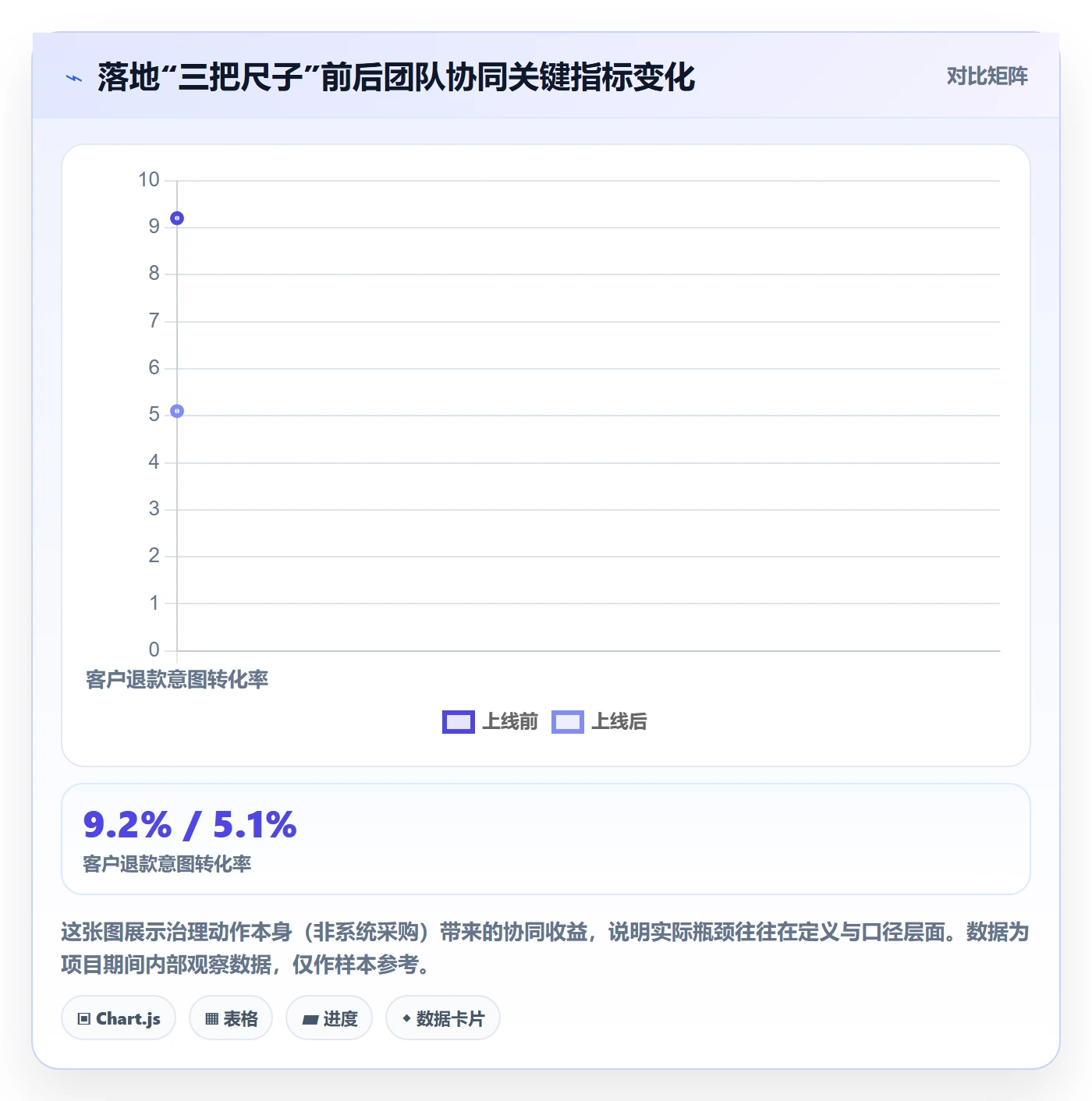Click the Chart.js tag
Screen dimensions: 1092x1101
[119, 1018]
